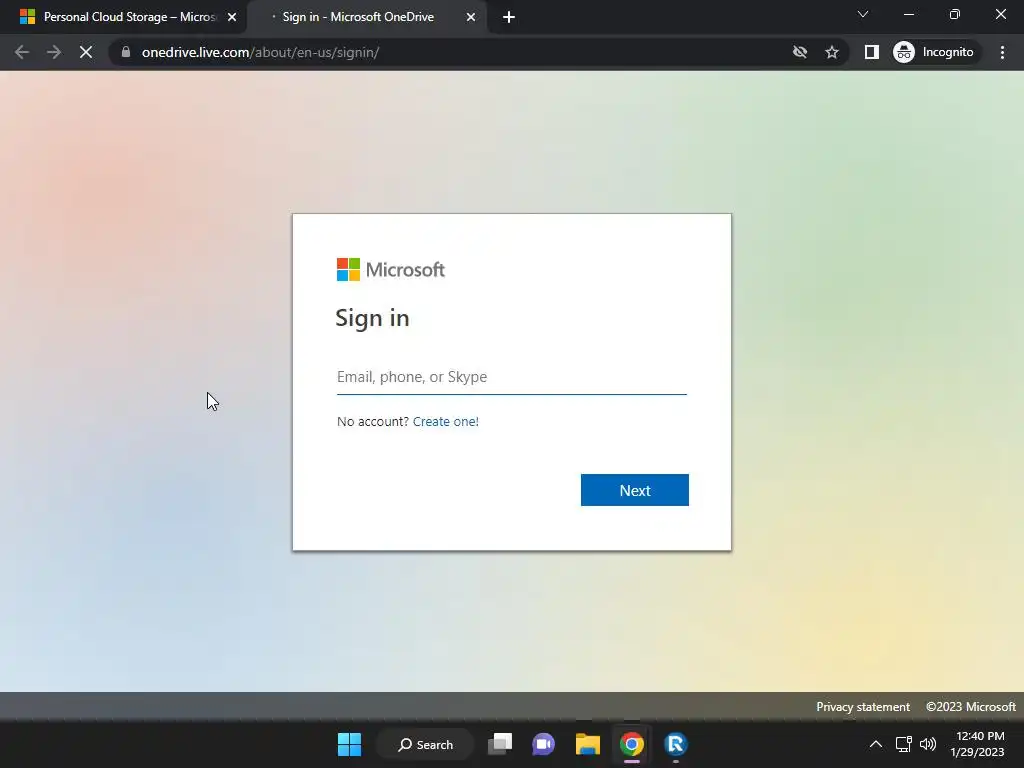The height and width of the screenshot is (768, 1024).
Task: Click the Chrome taskbar icon
Action: [x=632, y=744]
